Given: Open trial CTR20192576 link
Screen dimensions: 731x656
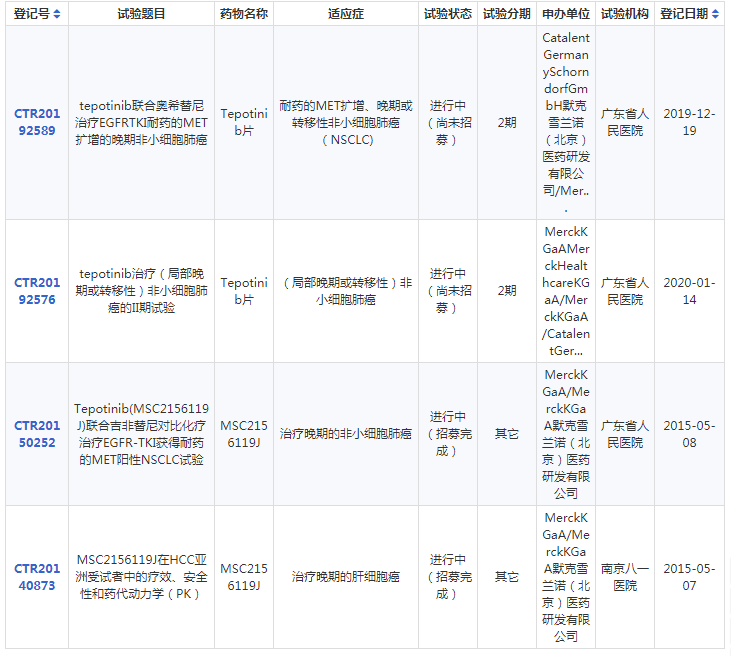Looking at the screenshot, I should [37, 291].
